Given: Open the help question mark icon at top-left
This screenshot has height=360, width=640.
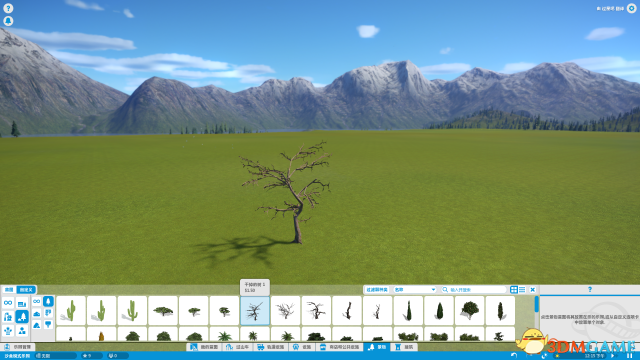Looking at the screenshot, I should (8, 8).
